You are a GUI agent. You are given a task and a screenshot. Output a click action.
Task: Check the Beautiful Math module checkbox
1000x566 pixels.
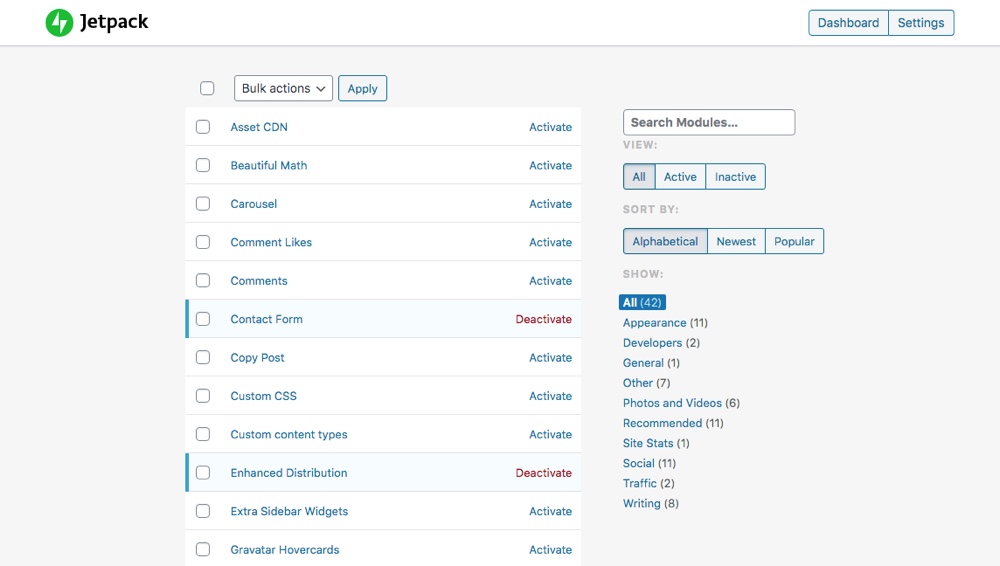pyautogui.click(x=203, y=165)
